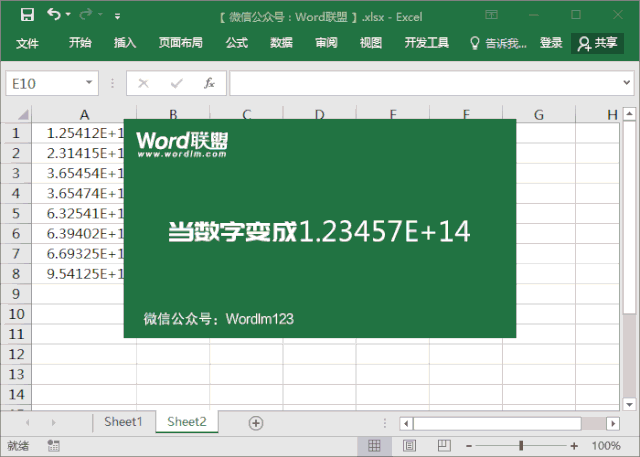
Task: Click the zoom out minus button
Action: coord(469,446)
